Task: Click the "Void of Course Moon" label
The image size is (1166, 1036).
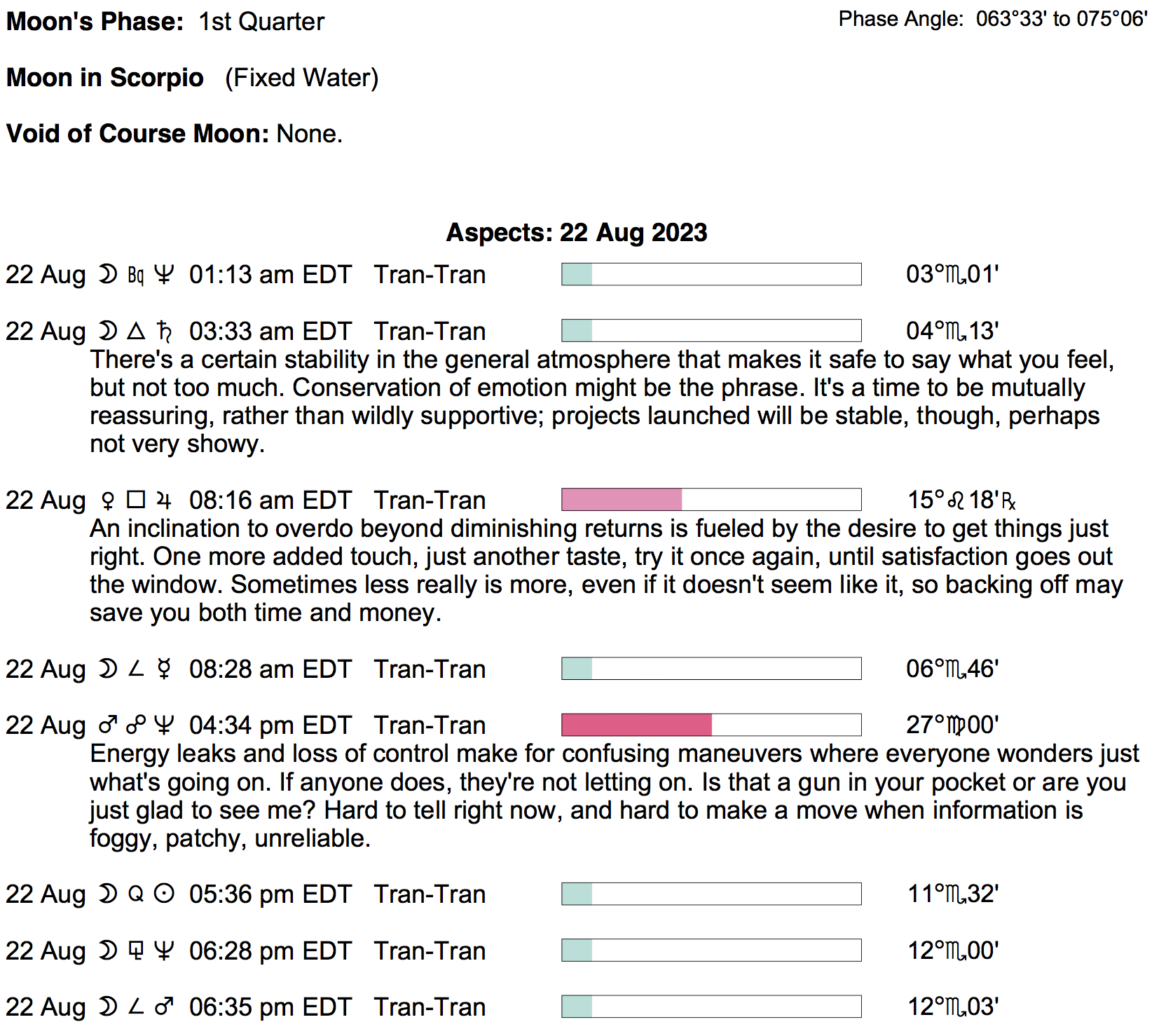Action: [x=137, y=134]
